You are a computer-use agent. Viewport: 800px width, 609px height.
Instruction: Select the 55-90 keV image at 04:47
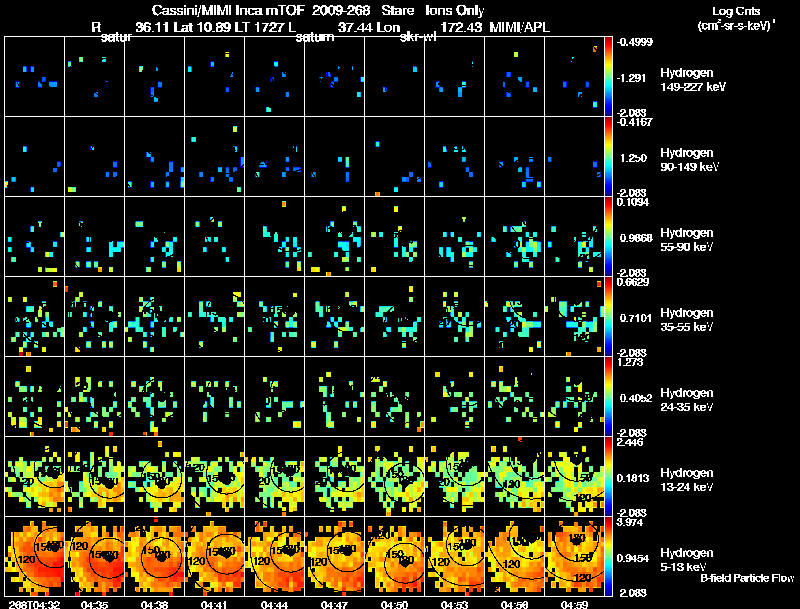(x=335, y=237)
